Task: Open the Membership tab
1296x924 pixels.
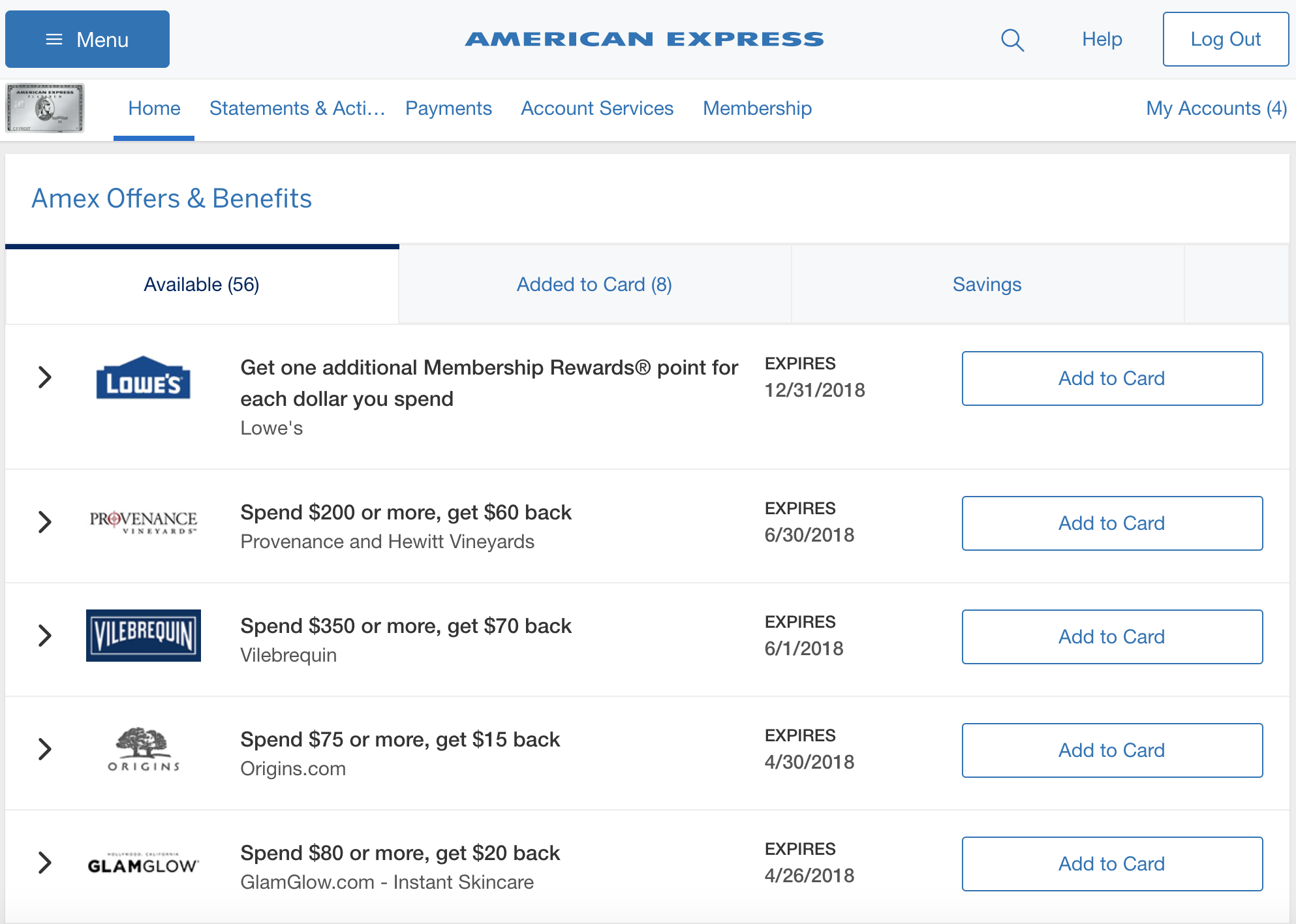Action: [757, 108]
